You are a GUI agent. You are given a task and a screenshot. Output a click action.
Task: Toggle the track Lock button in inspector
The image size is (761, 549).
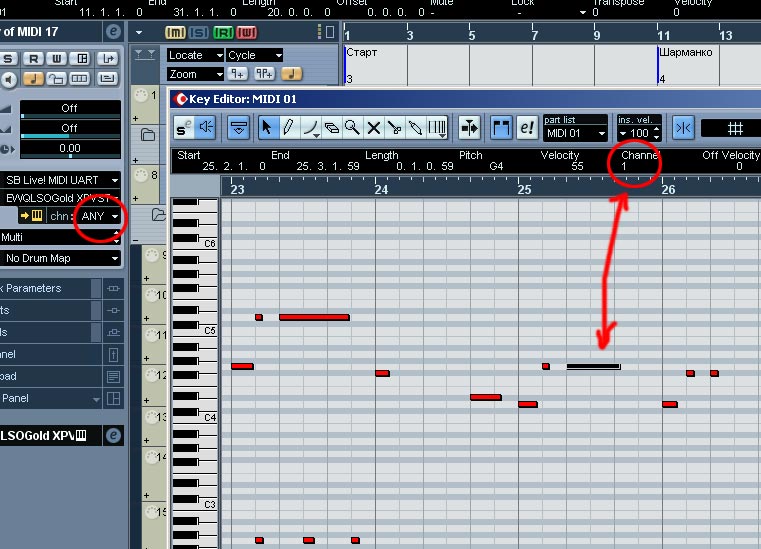(x=57, y=79)
